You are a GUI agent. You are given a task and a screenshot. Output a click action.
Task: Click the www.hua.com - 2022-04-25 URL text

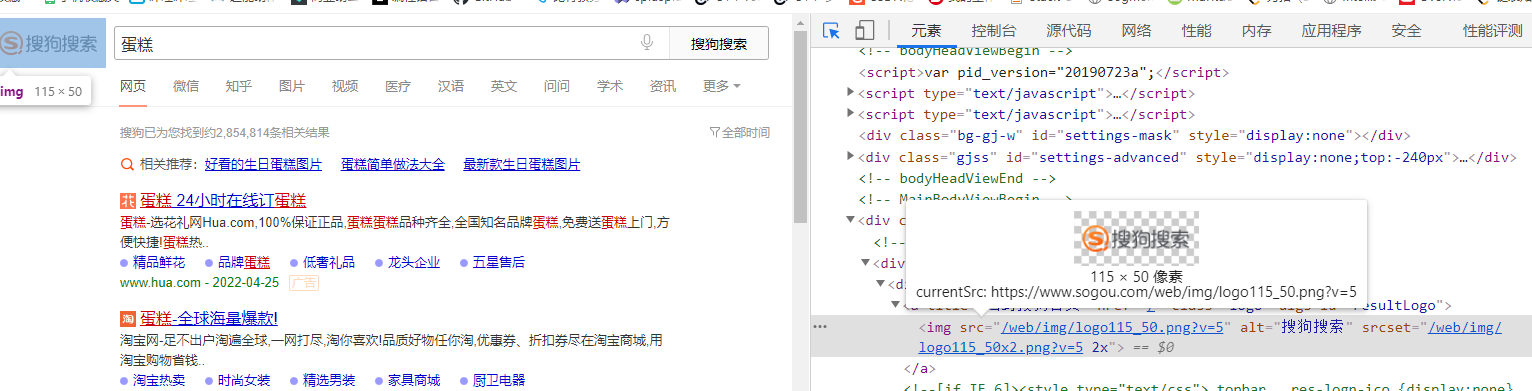click(x=199, y=283)
